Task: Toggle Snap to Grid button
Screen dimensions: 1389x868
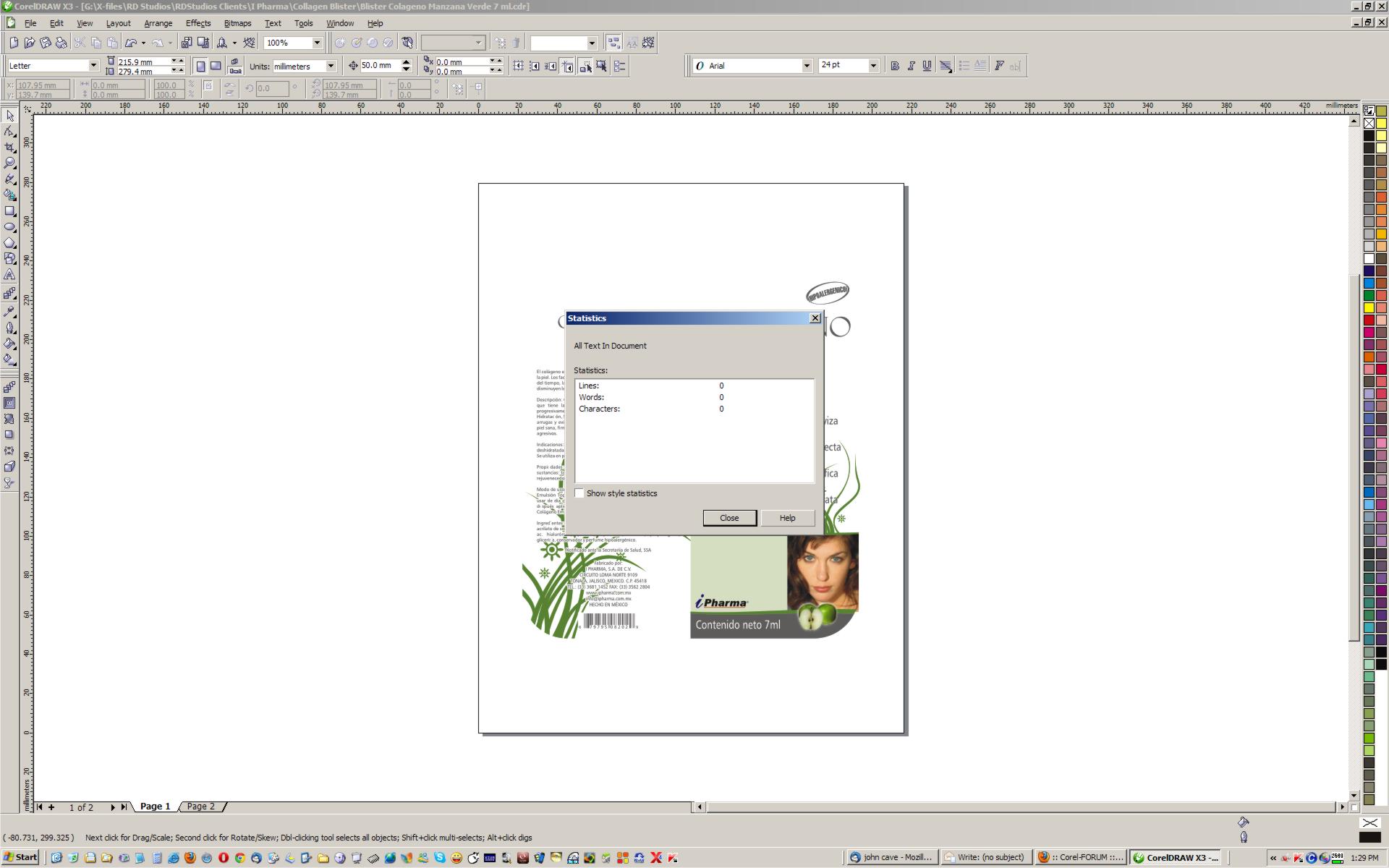Action: 519,67
